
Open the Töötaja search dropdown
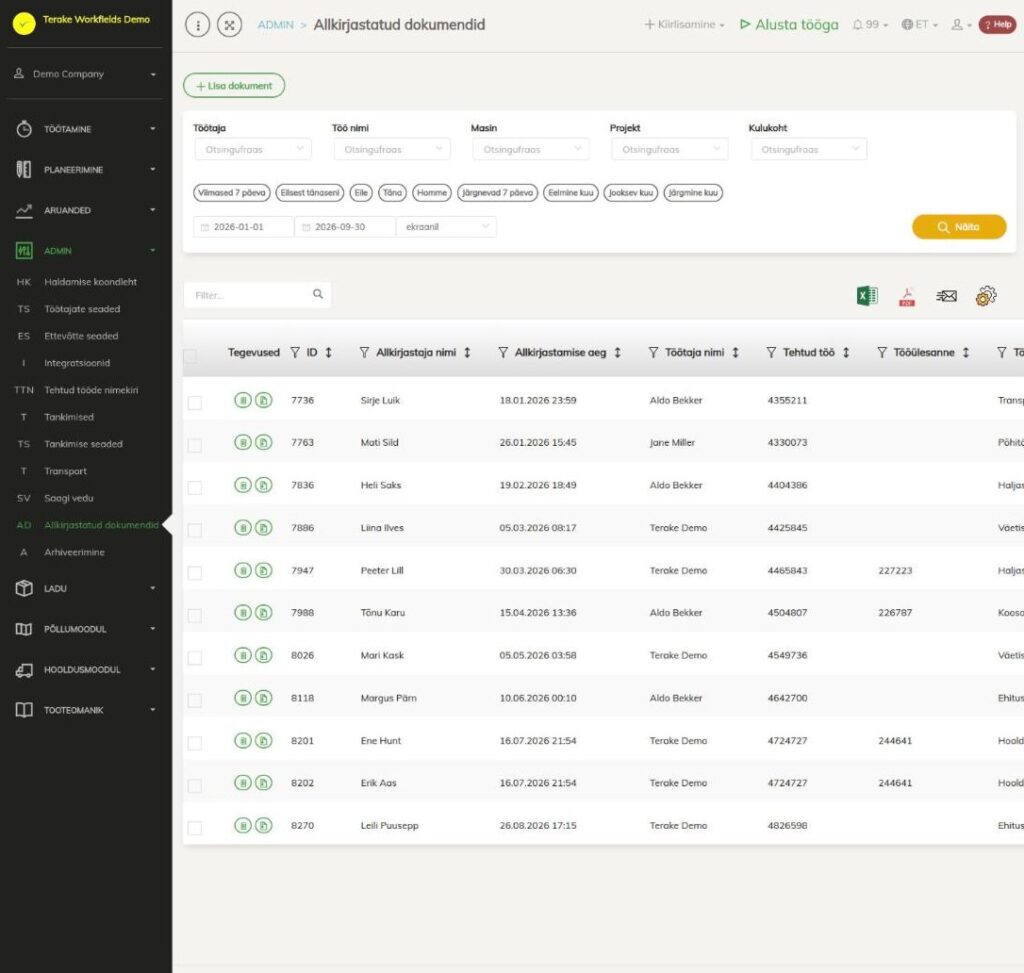[253, 150]
